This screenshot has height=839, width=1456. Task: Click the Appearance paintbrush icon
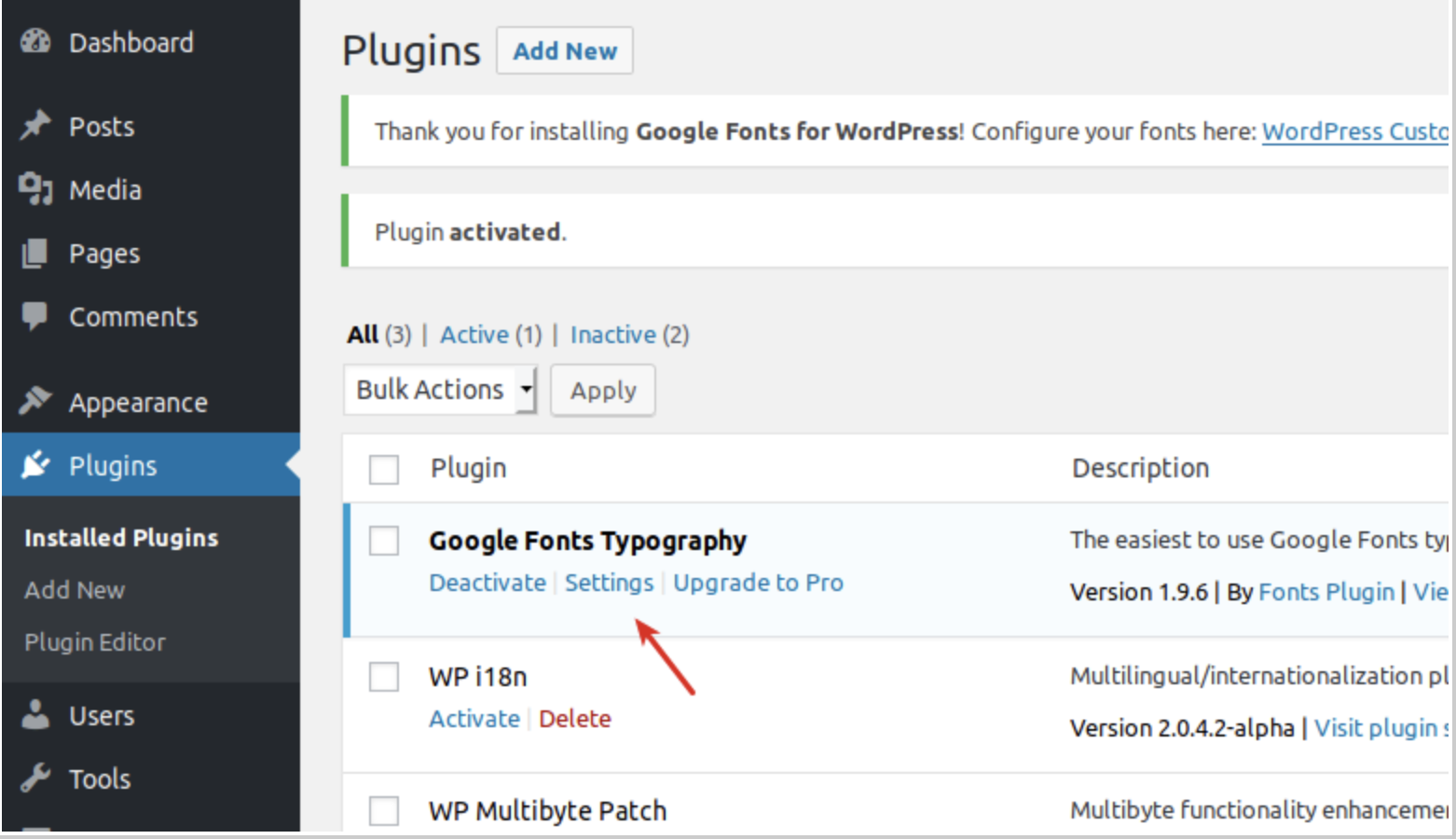click(35, 401)
